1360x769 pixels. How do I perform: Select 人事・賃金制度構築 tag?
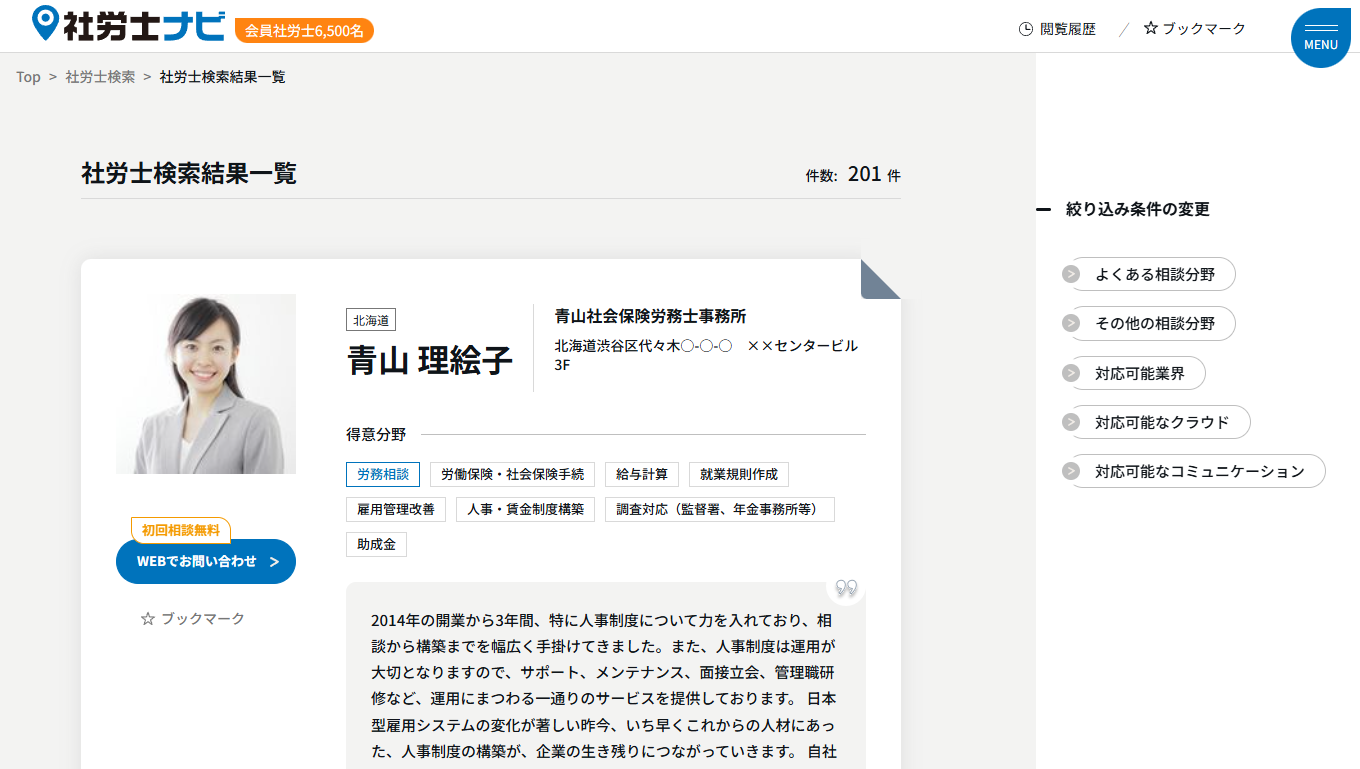point(526,509)
